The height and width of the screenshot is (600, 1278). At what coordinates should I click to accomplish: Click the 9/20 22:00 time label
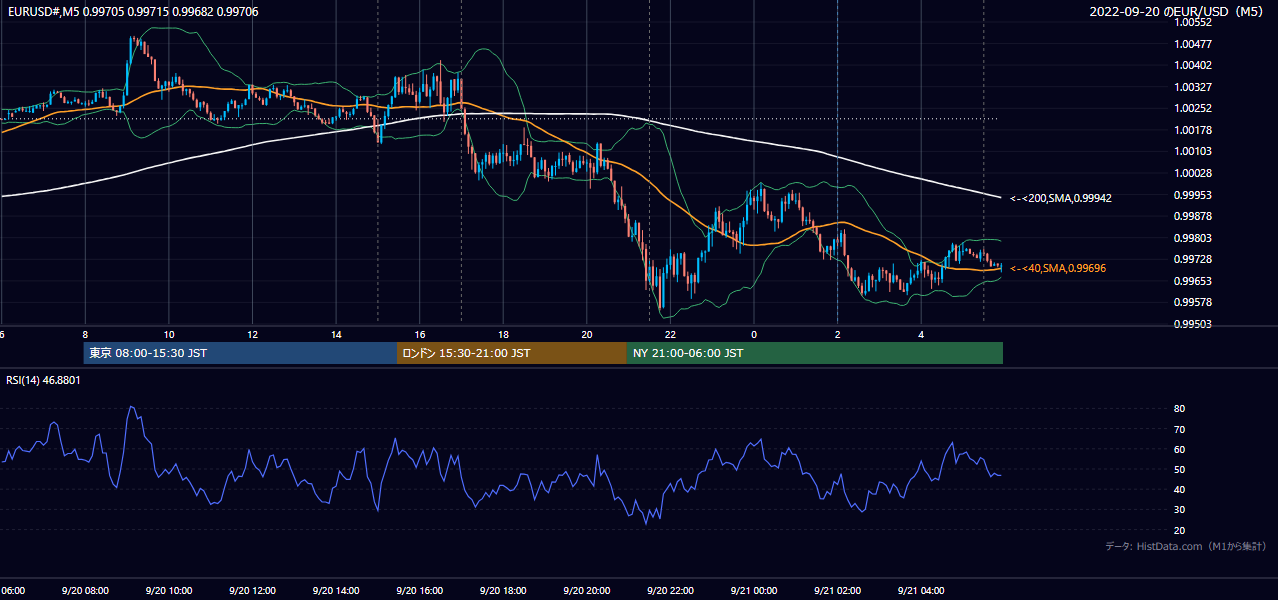tap(670, 591)
